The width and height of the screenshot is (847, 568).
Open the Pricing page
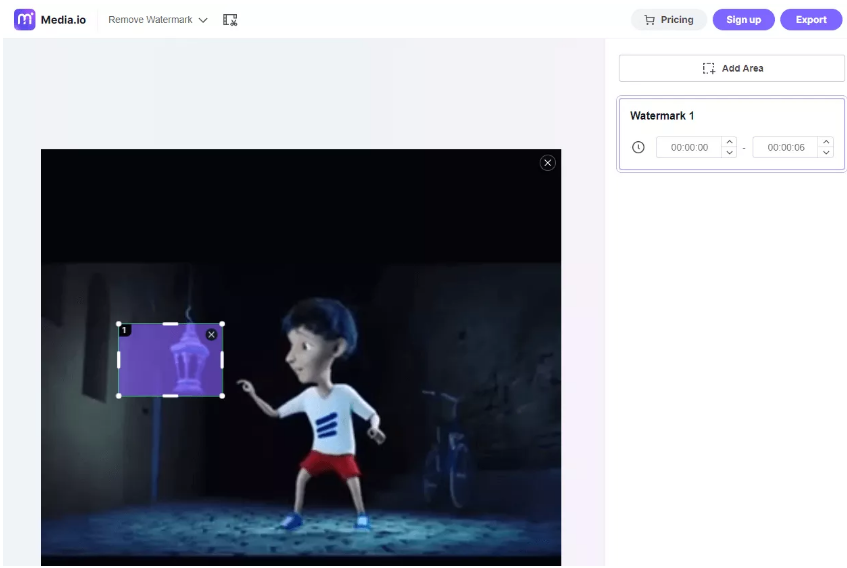(x=669, y=20)
